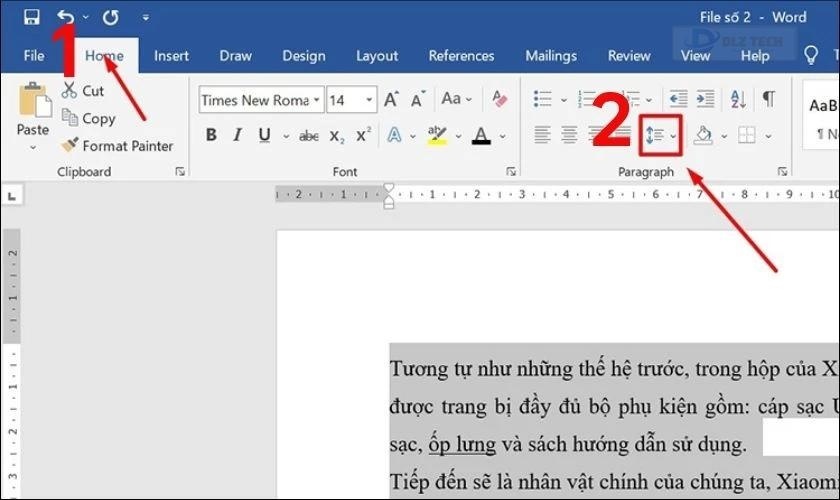Center align the text
This screenshot has width=840, height=500.
point(569,135)
